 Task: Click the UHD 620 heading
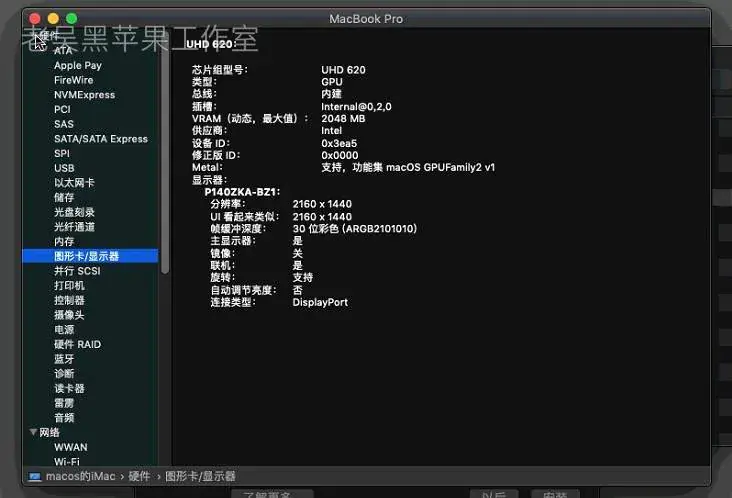click(211, 44)
